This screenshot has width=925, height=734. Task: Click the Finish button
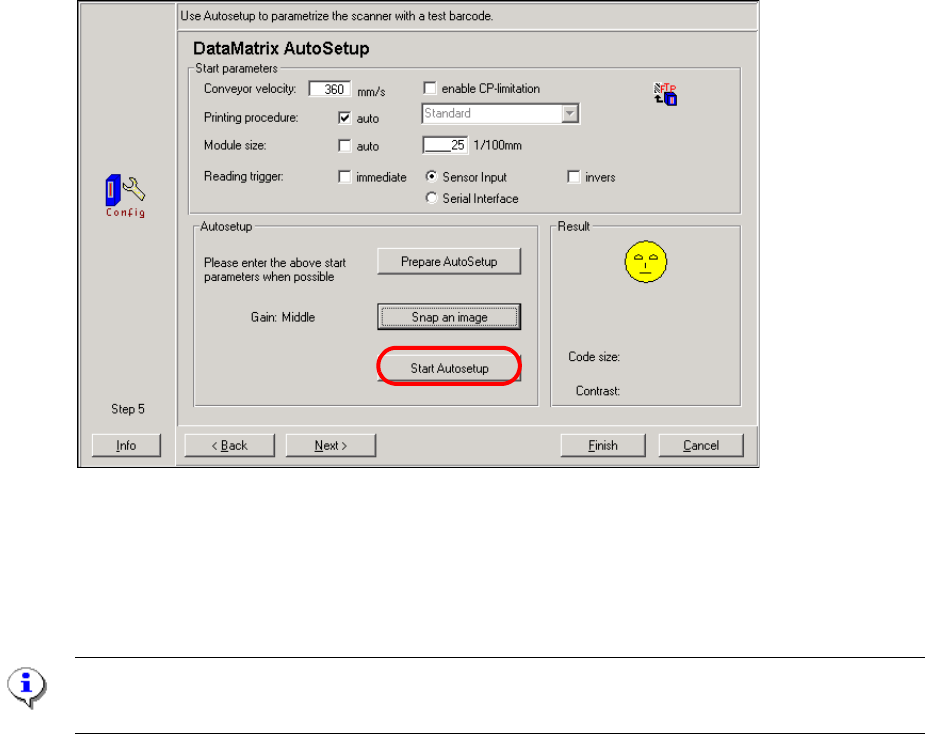[603, 445]
